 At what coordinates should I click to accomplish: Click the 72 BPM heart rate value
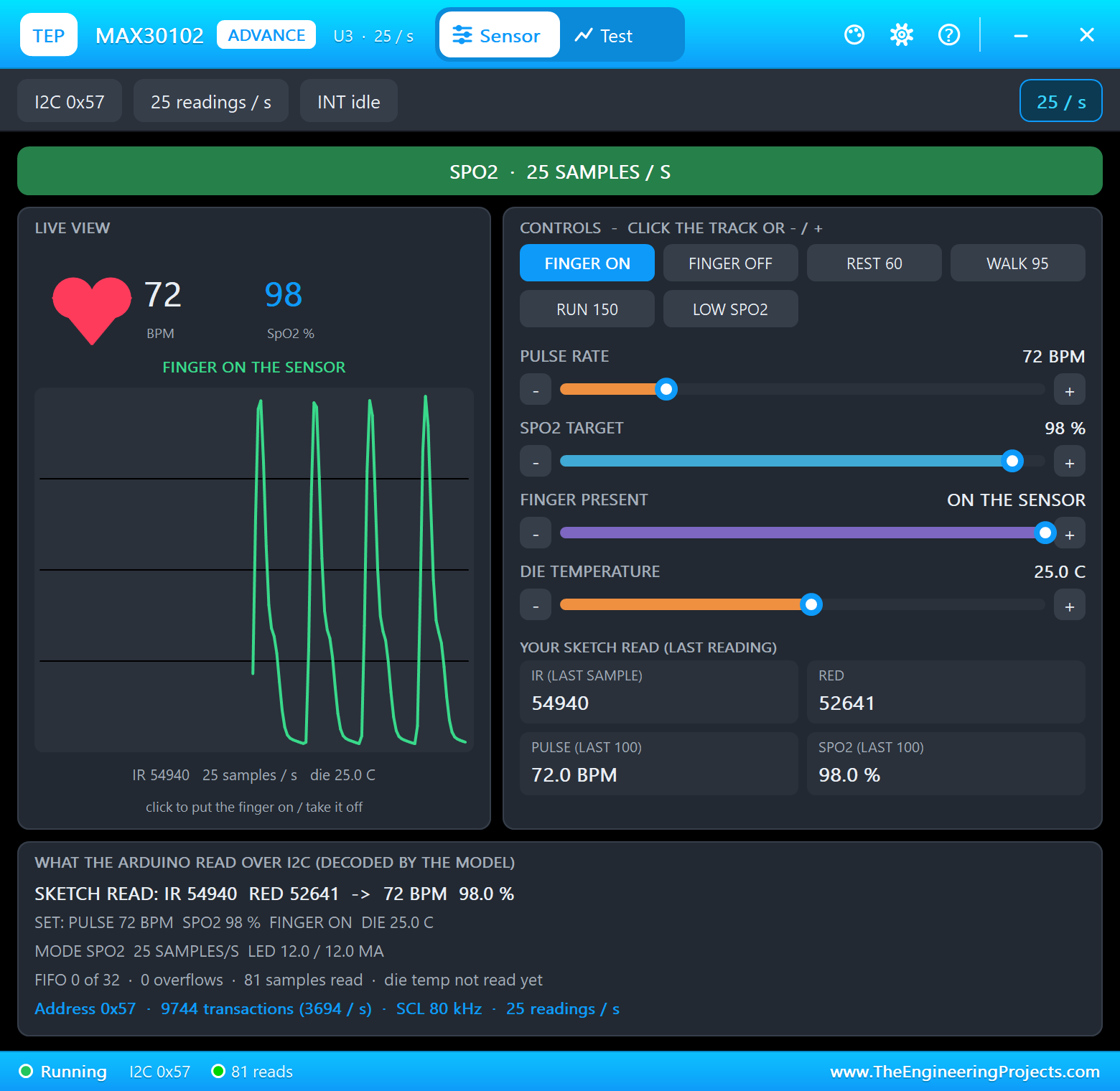click(x=163, y=294)
